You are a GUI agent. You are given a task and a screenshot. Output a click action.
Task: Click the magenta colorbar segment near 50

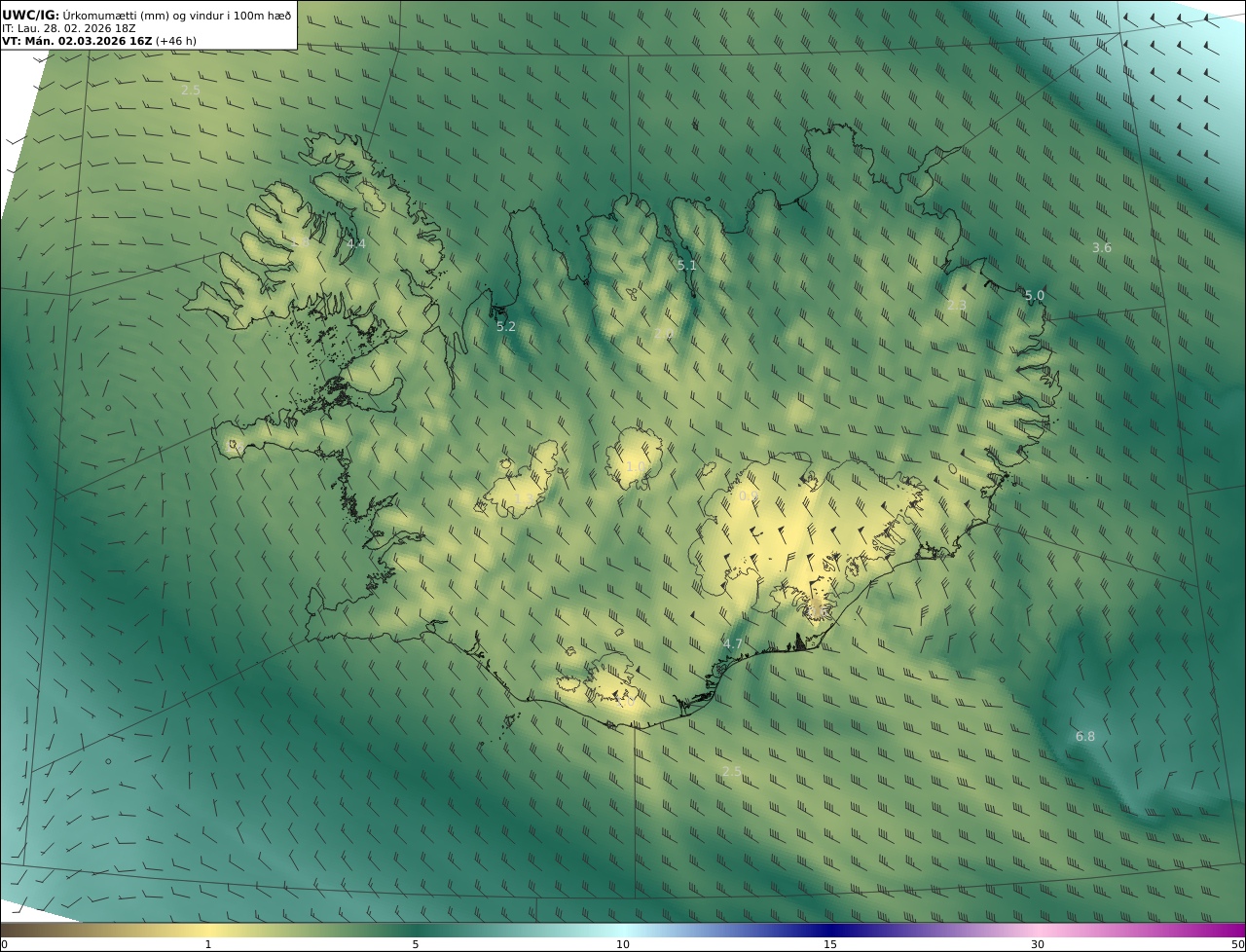tap(1222, 930)
